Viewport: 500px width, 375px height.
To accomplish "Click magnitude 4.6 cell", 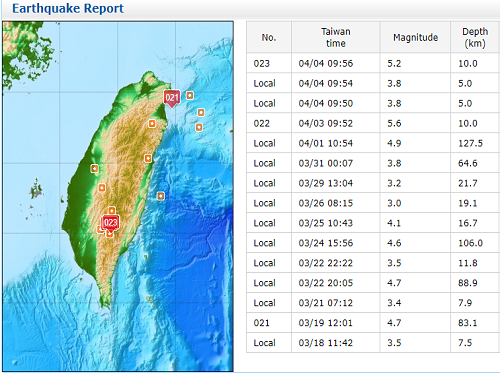I will pyautogui.click(x=394, y=243).
